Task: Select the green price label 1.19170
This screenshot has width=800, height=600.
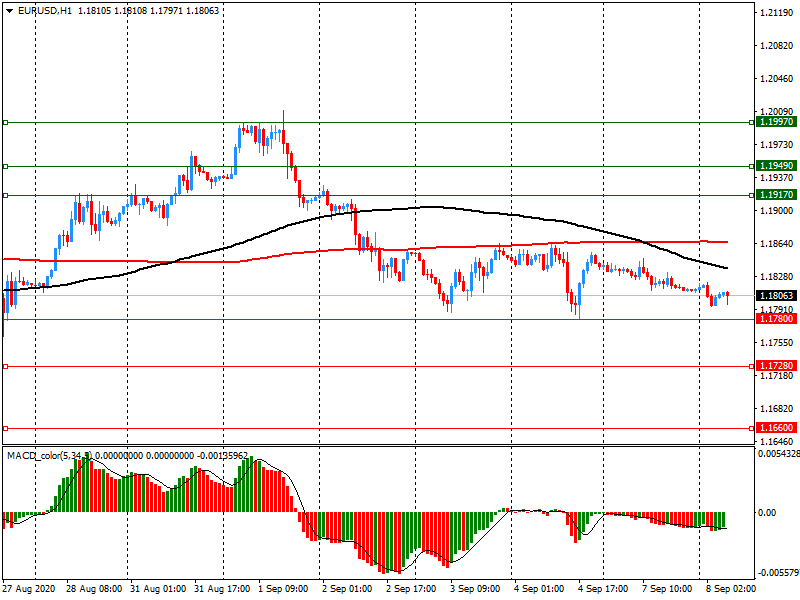Action: coord(777,195)
